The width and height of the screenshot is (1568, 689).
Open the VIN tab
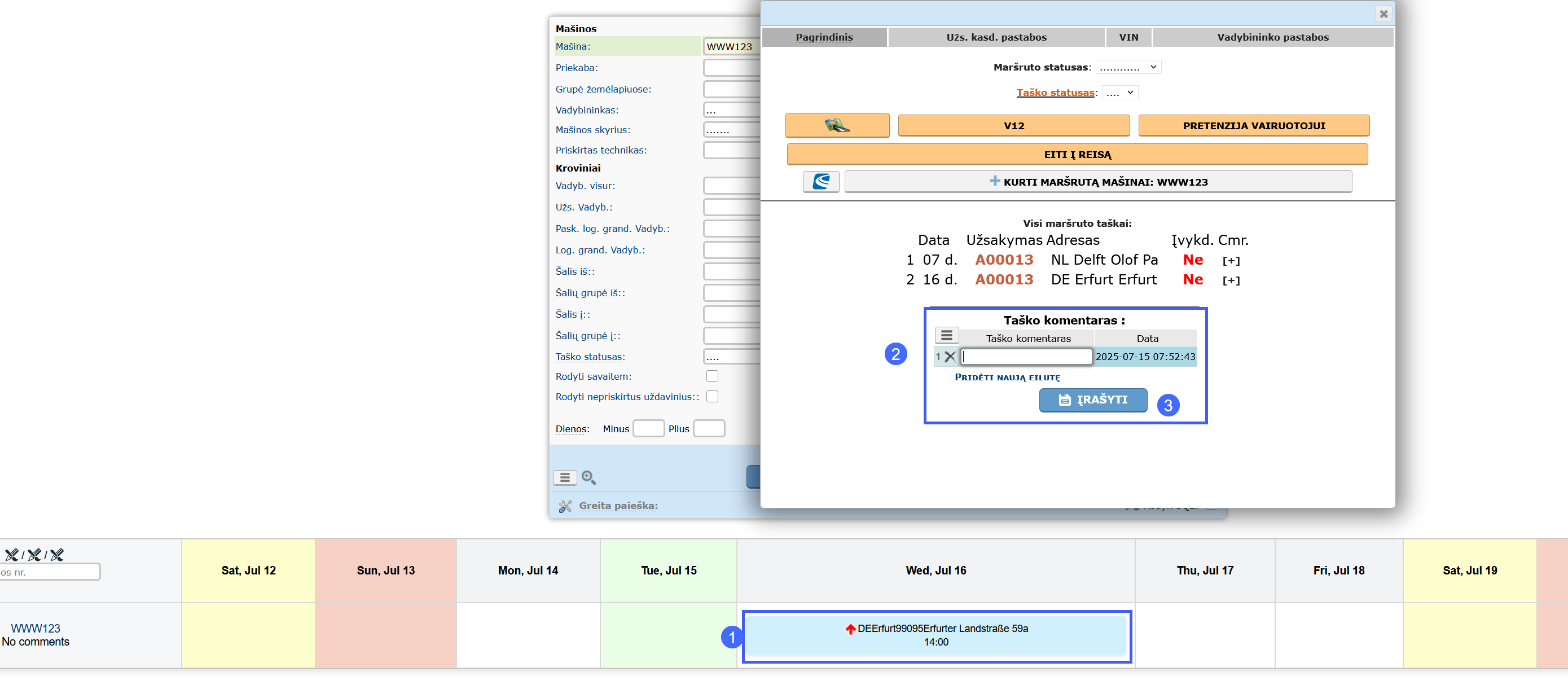(1128, 37)
